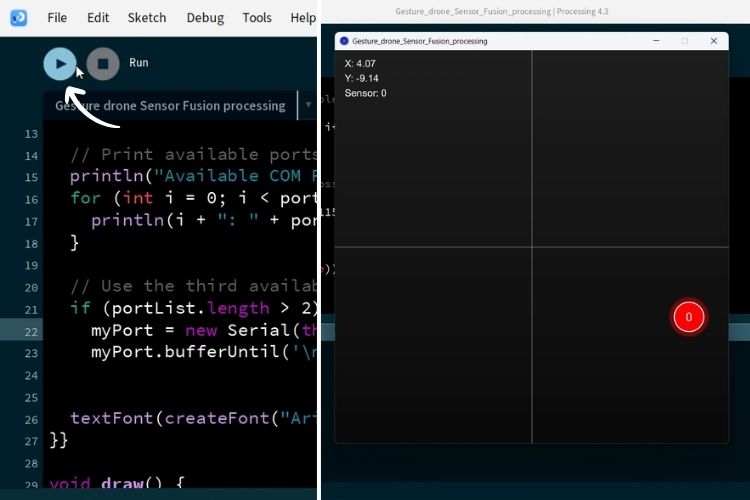Open the File menu
This screenshot has height=500, width=750.
tap(57, 18)
